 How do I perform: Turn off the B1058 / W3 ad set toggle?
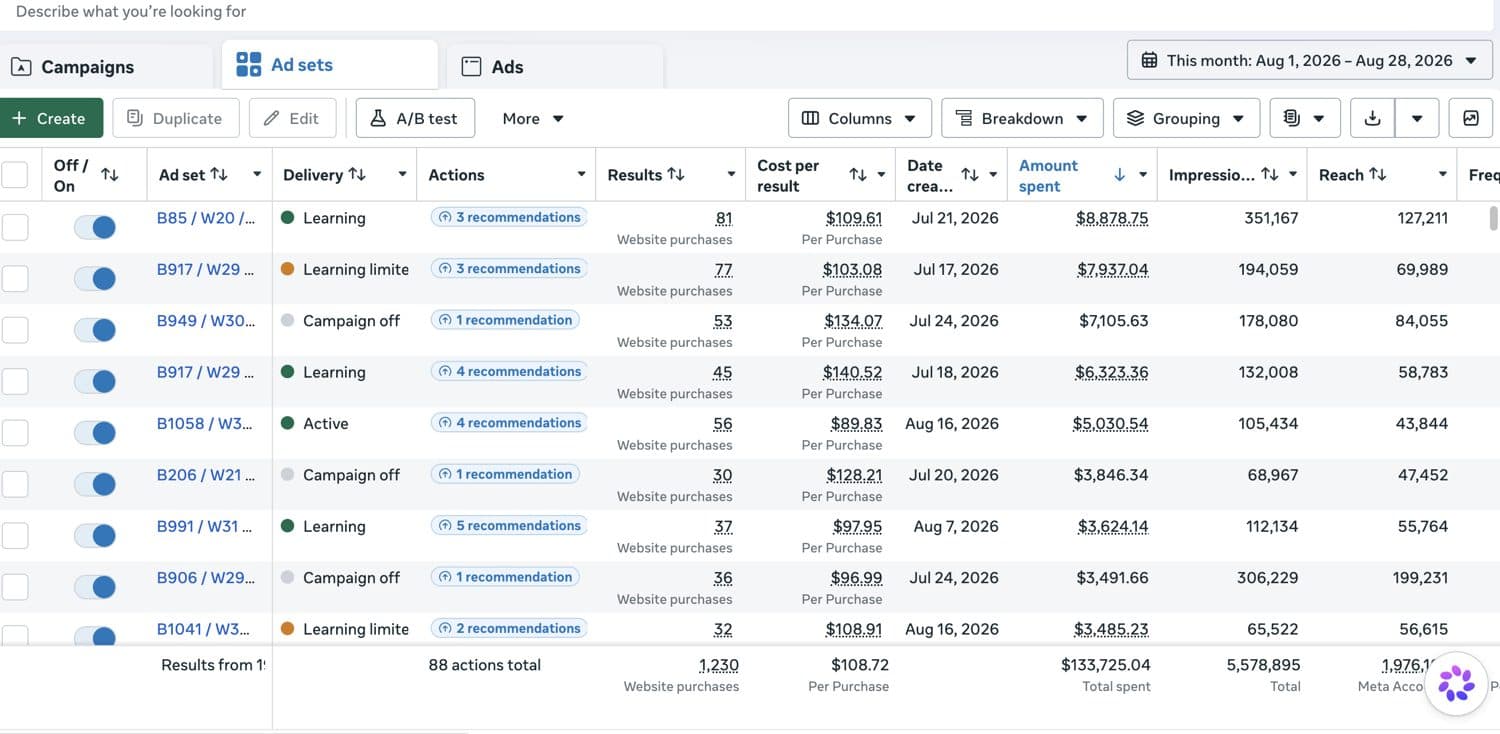(x=95, y=433)
